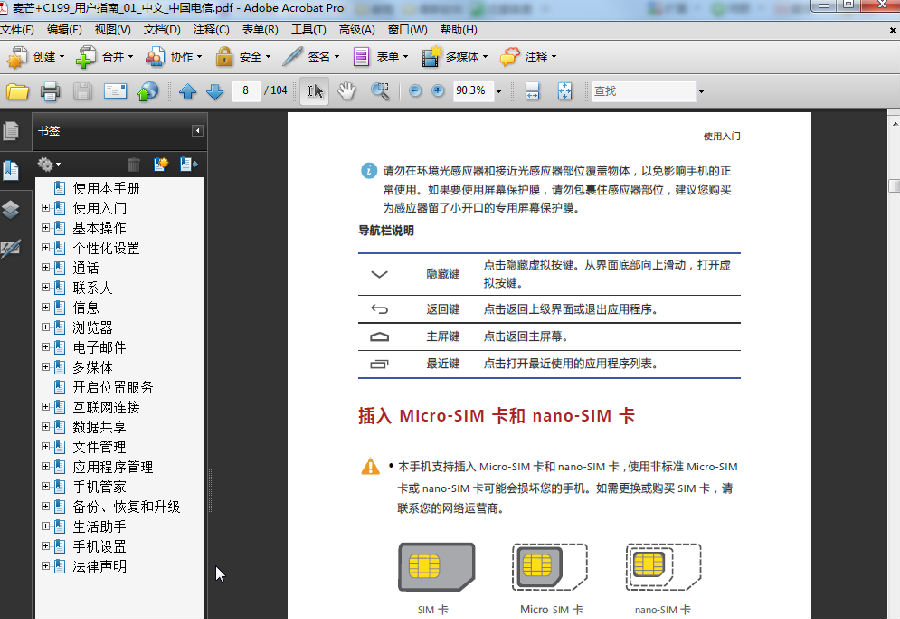Open the zoom percentage dropdown

497,91
